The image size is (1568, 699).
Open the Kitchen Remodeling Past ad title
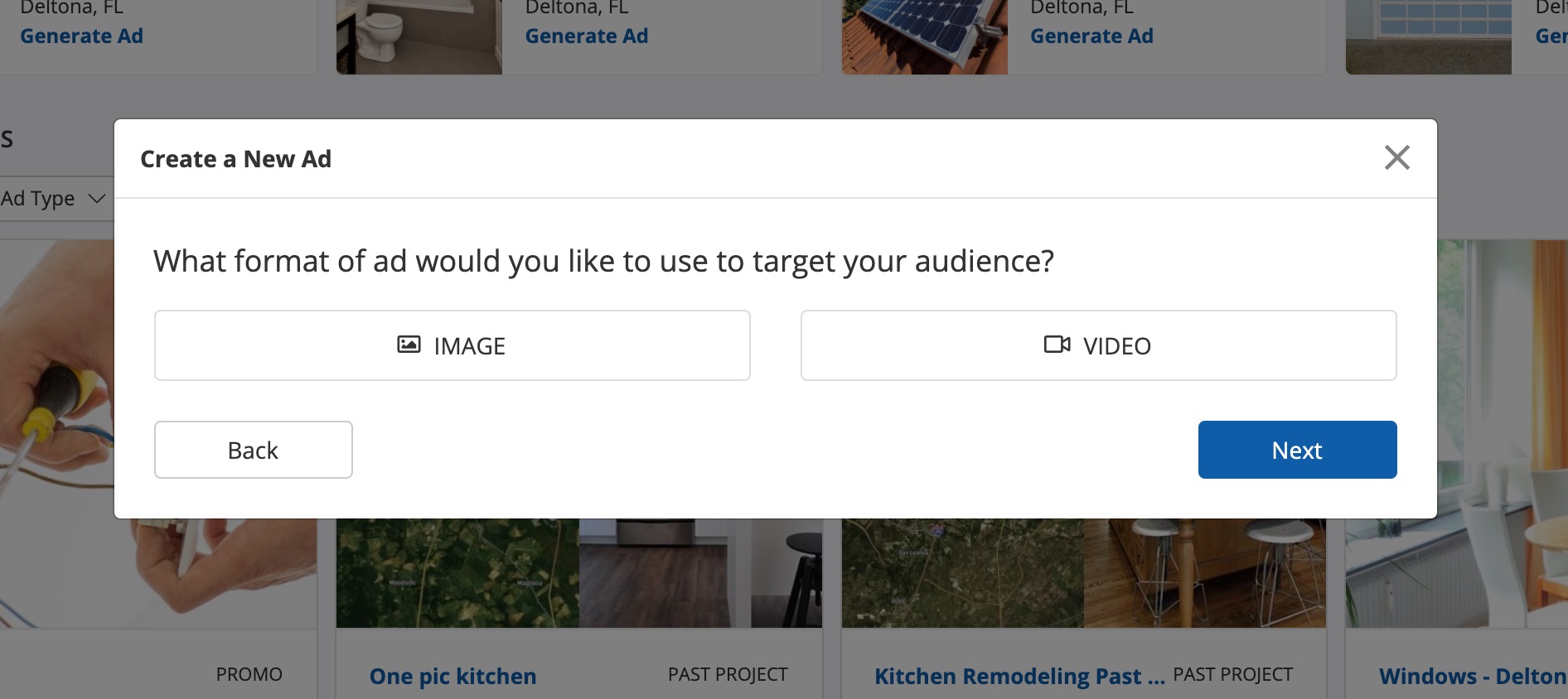(1019, 676)
